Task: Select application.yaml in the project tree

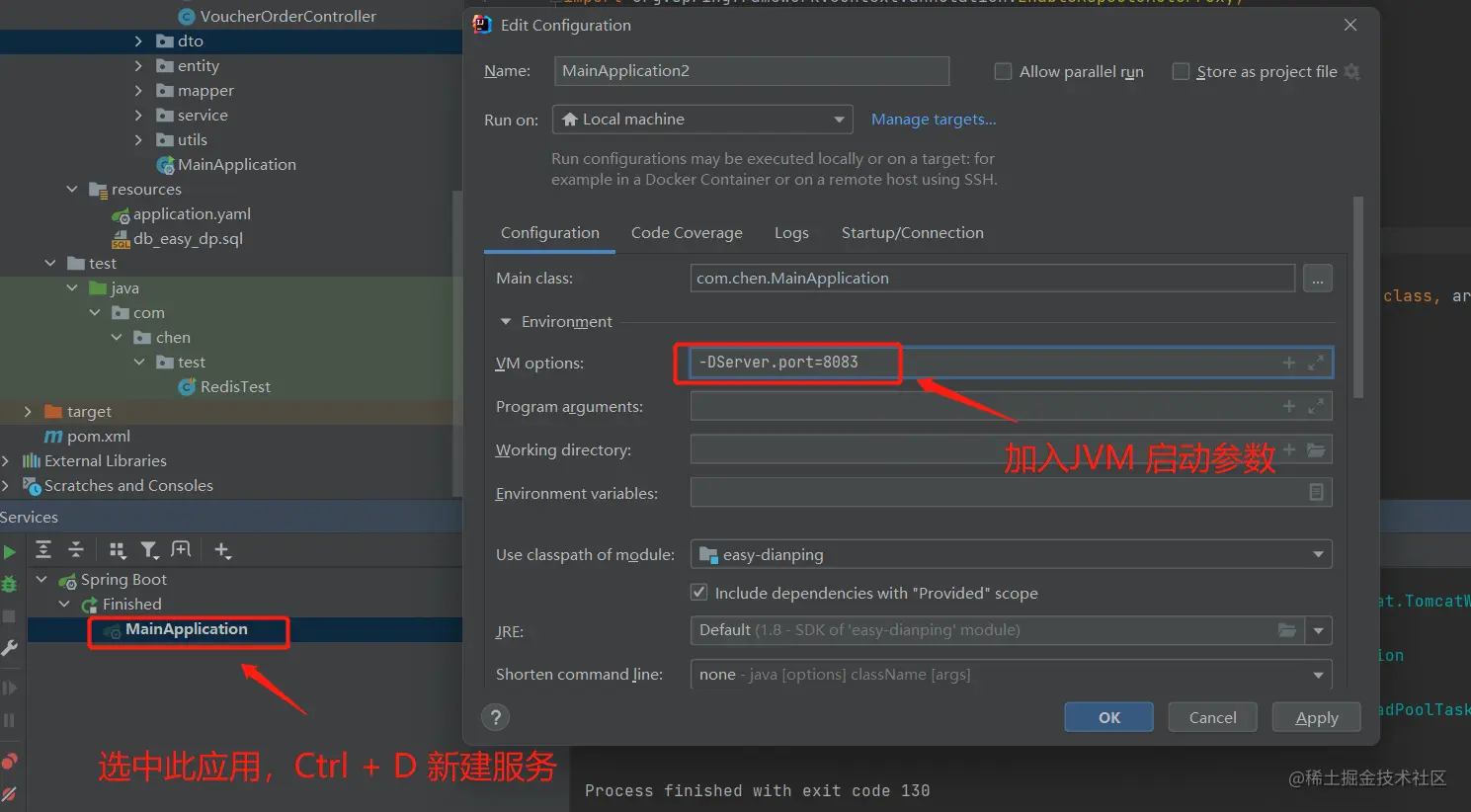Action: pos(192,214)
